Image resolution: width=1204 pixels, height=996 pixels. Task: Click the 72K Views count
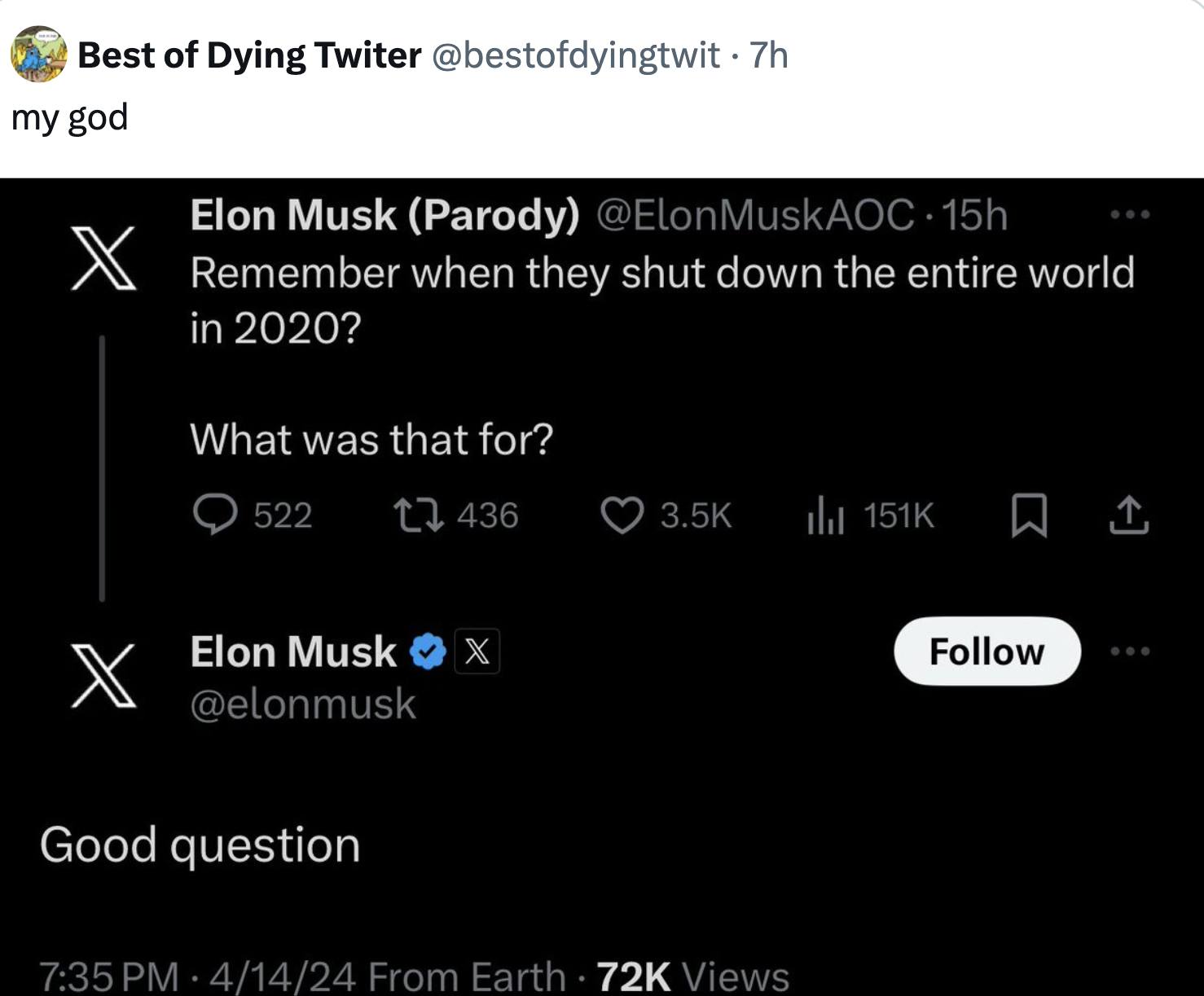(692, 976)
